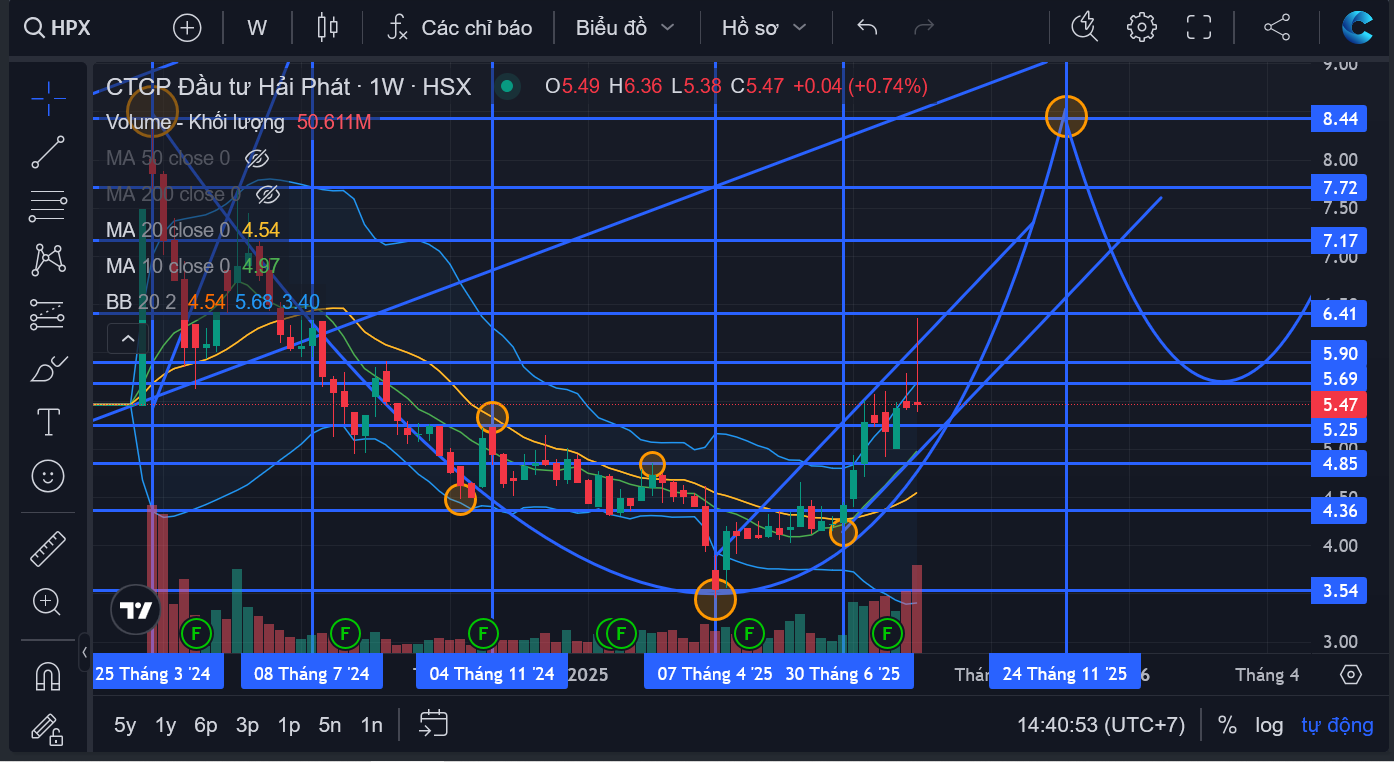Click the red 5.47 current price label
The height and width of the screenshot is (762, 1394).
(1340, 405)
